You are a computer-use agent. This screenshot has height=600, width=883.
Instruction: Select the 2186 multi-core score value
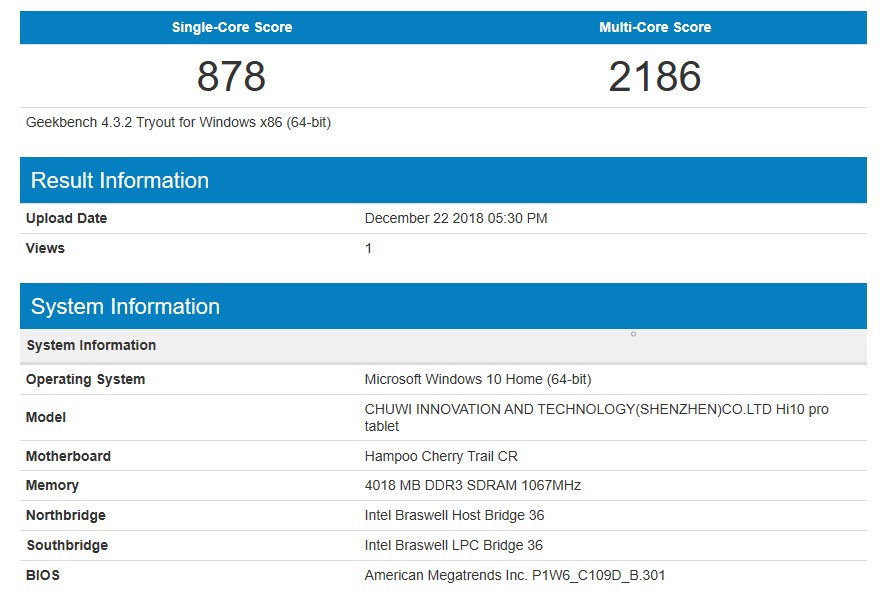point(655,76)
